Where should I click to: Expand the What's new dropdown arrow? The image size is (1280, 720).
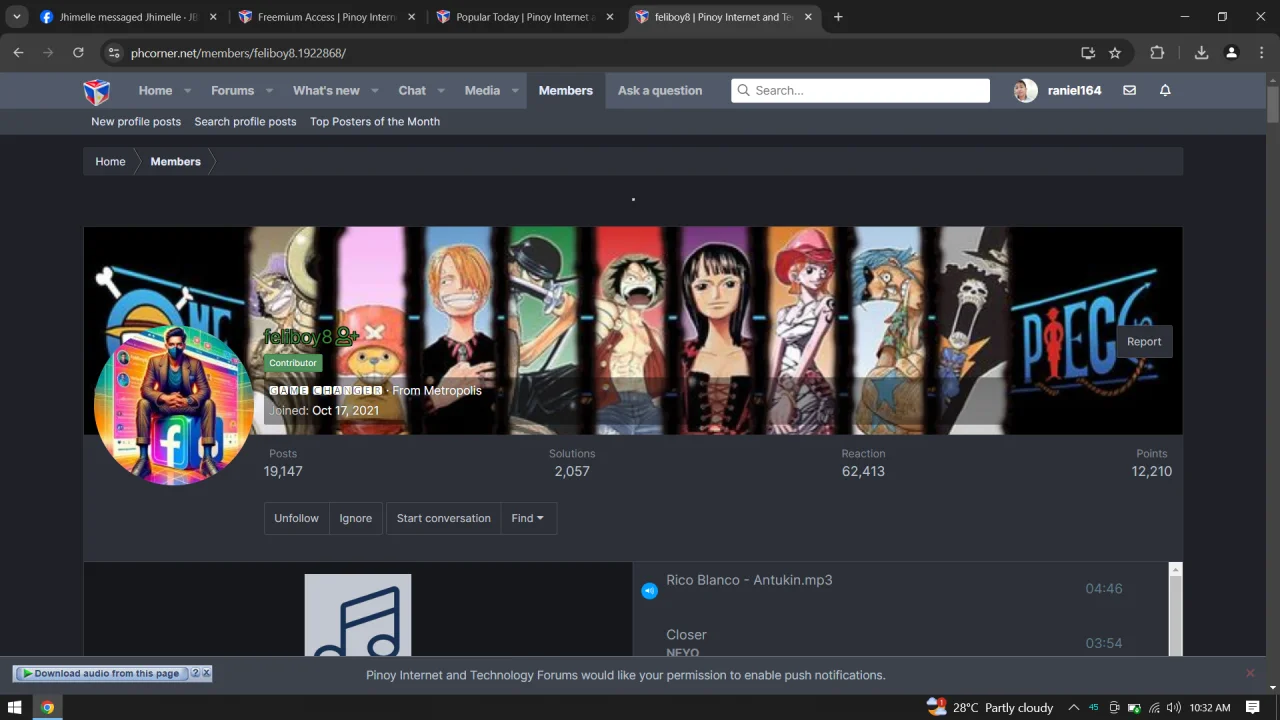coord(375,91)
